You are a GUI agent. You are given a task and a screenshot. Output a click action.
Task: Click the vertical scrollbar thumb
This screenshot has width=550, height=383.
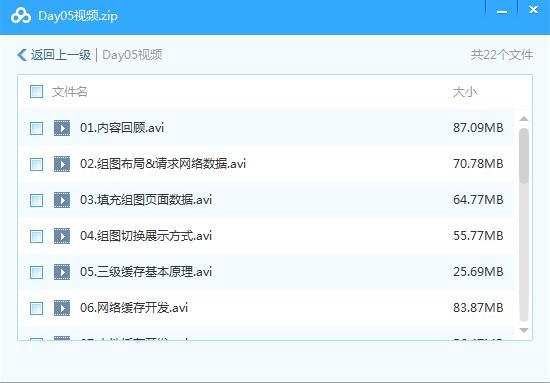[524, 156]
